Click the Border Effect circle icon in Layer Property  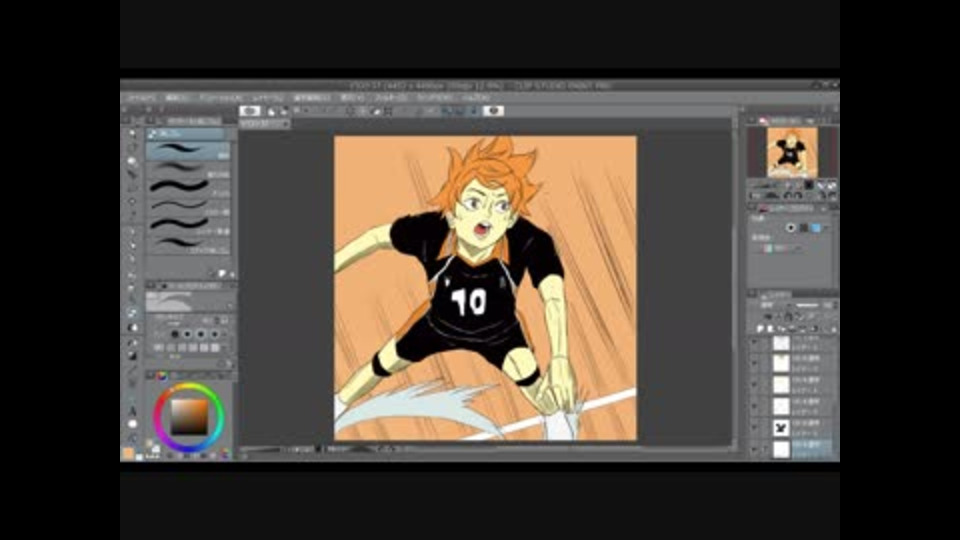pyautogui.click(x=790, y=228)
